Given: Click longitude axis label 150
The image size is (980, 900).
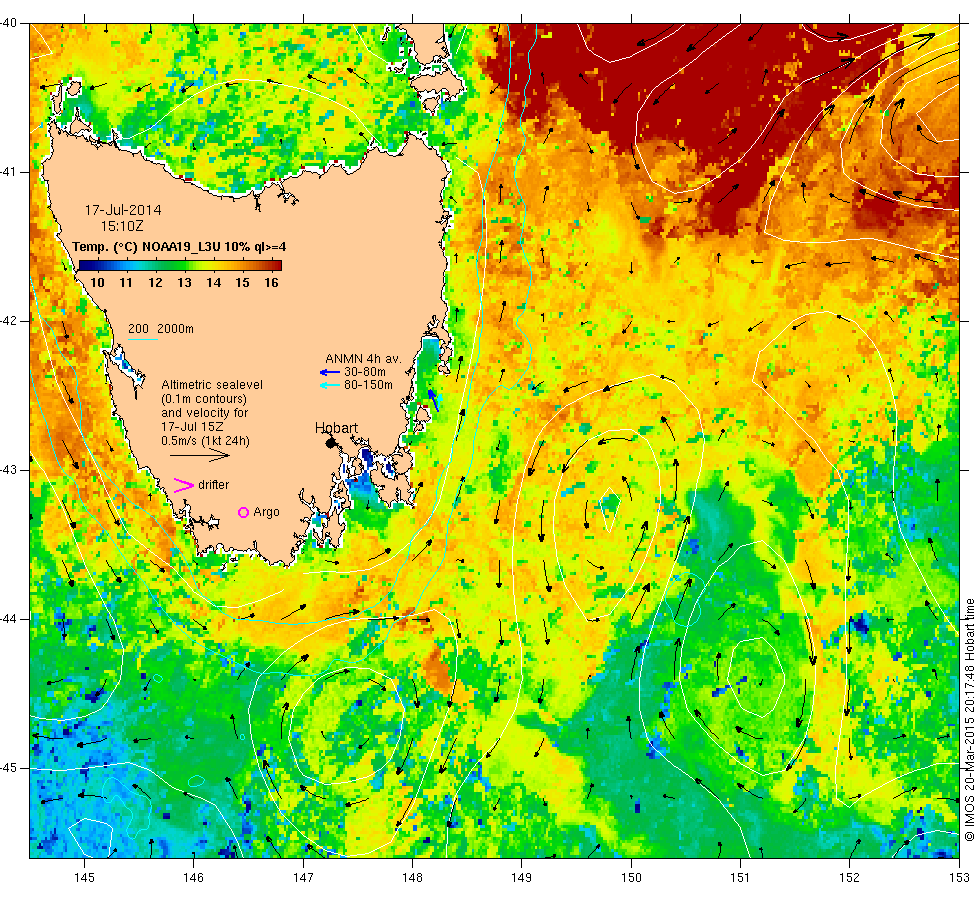Looking at the screenshot, I should click(631, 878).
